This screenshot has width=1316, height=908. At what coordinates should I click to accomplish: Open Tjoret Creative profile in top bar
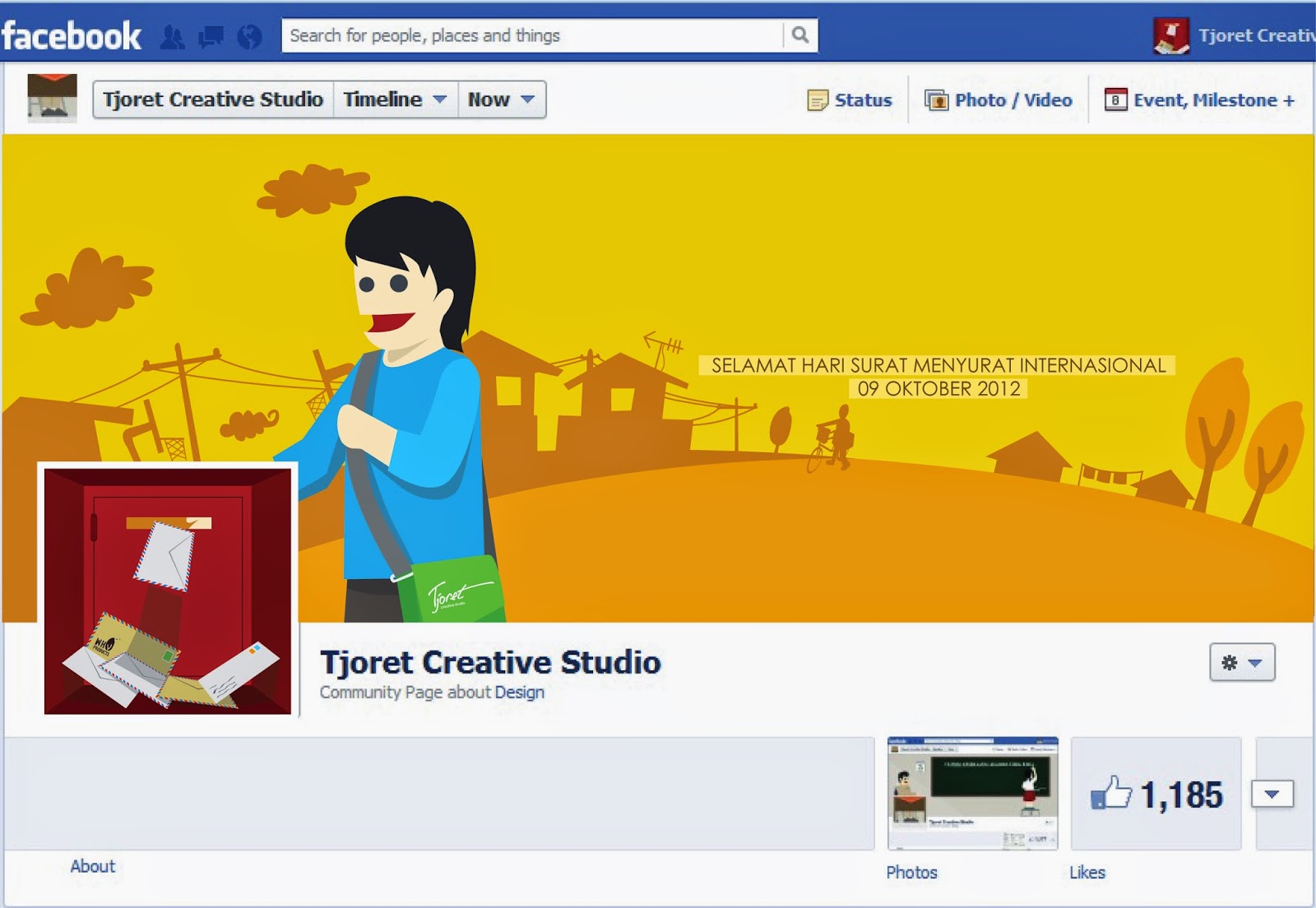click(1234, 35)
